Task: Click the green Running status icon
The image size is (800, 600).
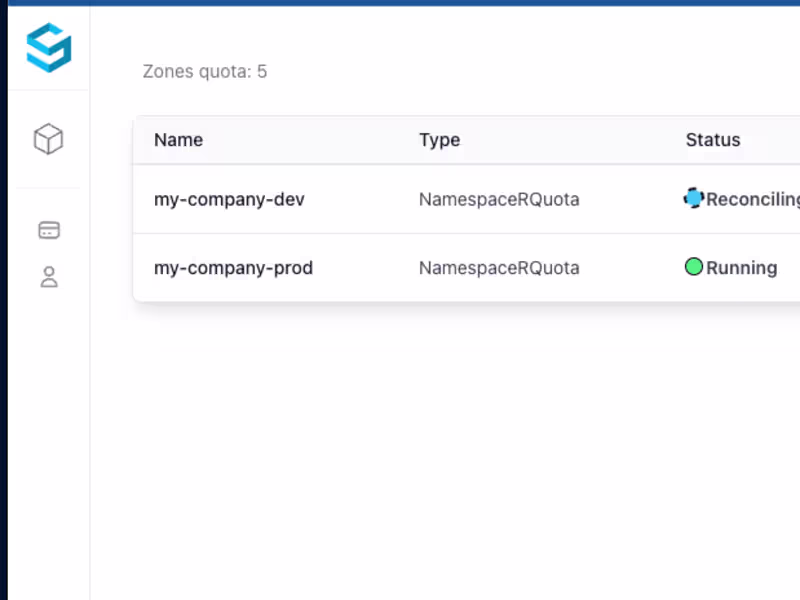Action: 694,267
